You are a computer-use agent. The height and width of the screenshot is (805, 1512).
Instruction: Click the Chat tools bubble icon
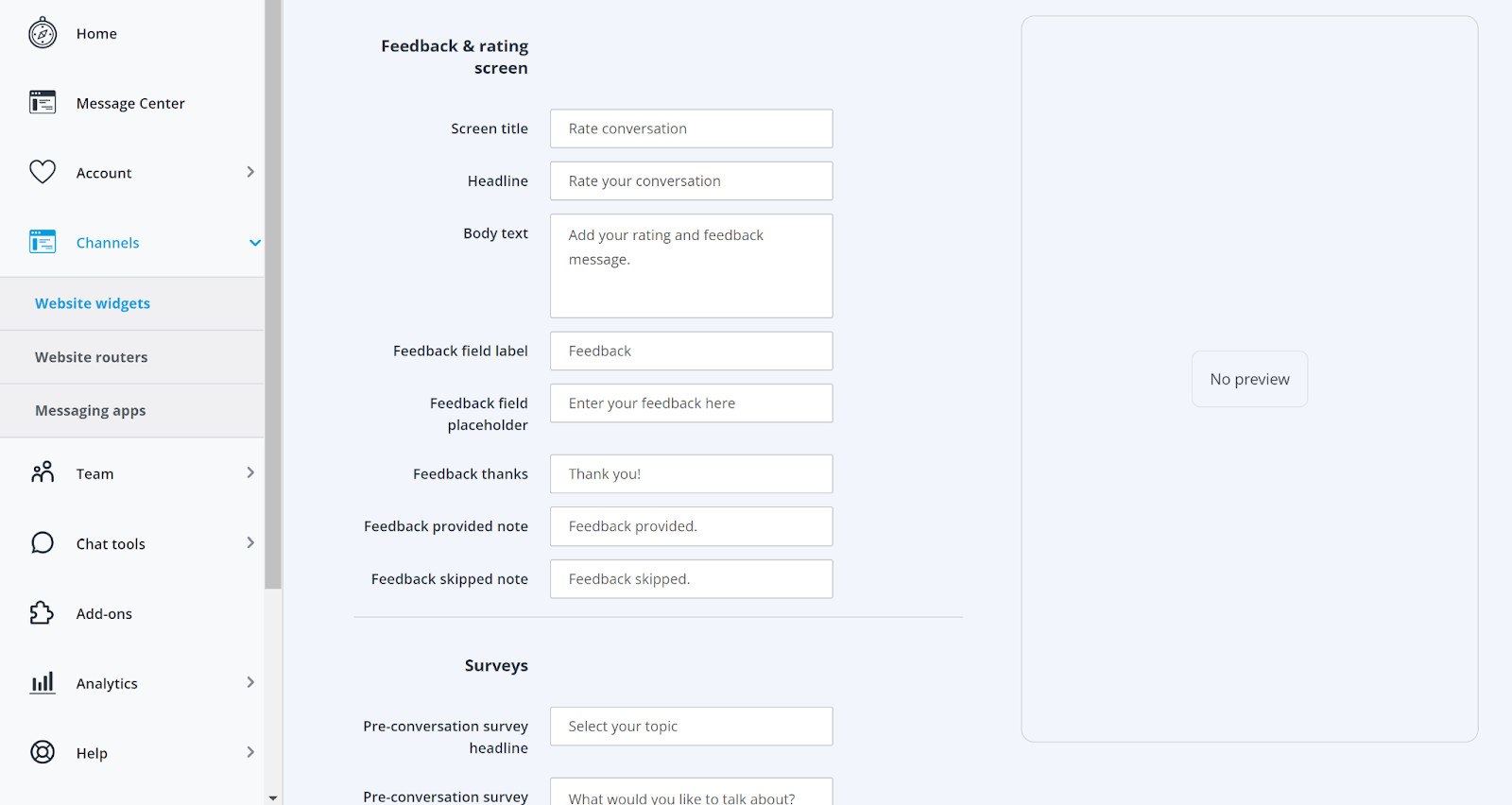click(x=43, y=543)
